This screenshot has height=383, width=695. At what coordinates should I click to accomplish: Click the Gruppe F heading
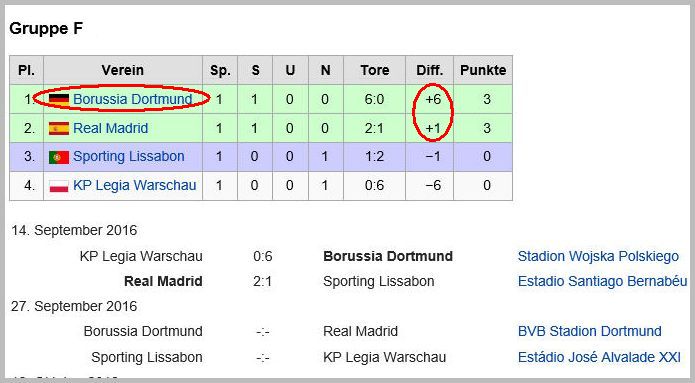click(x=46, y=28)
